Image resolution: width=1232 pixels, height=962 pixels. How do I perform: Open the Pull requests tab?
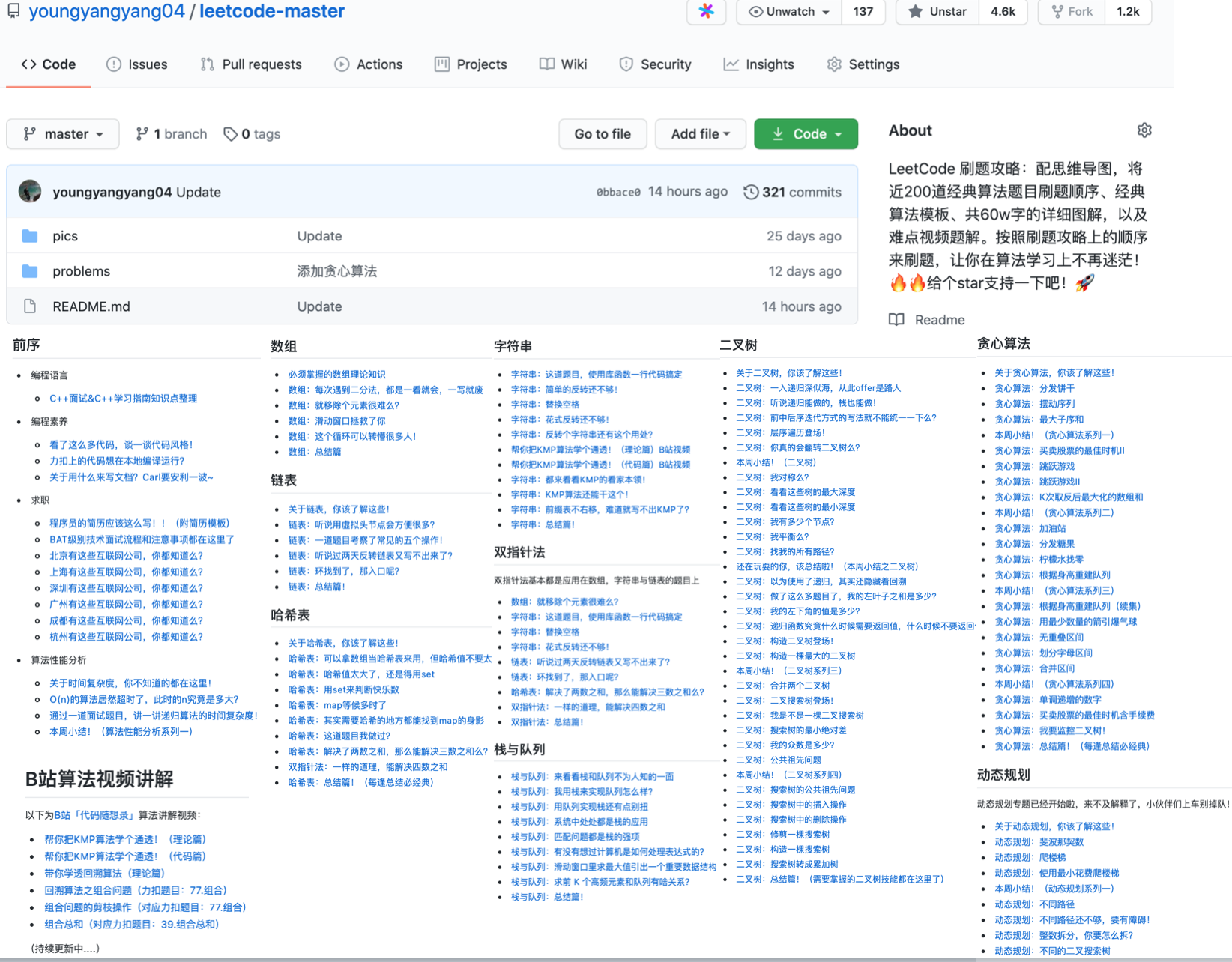point(251,64)
